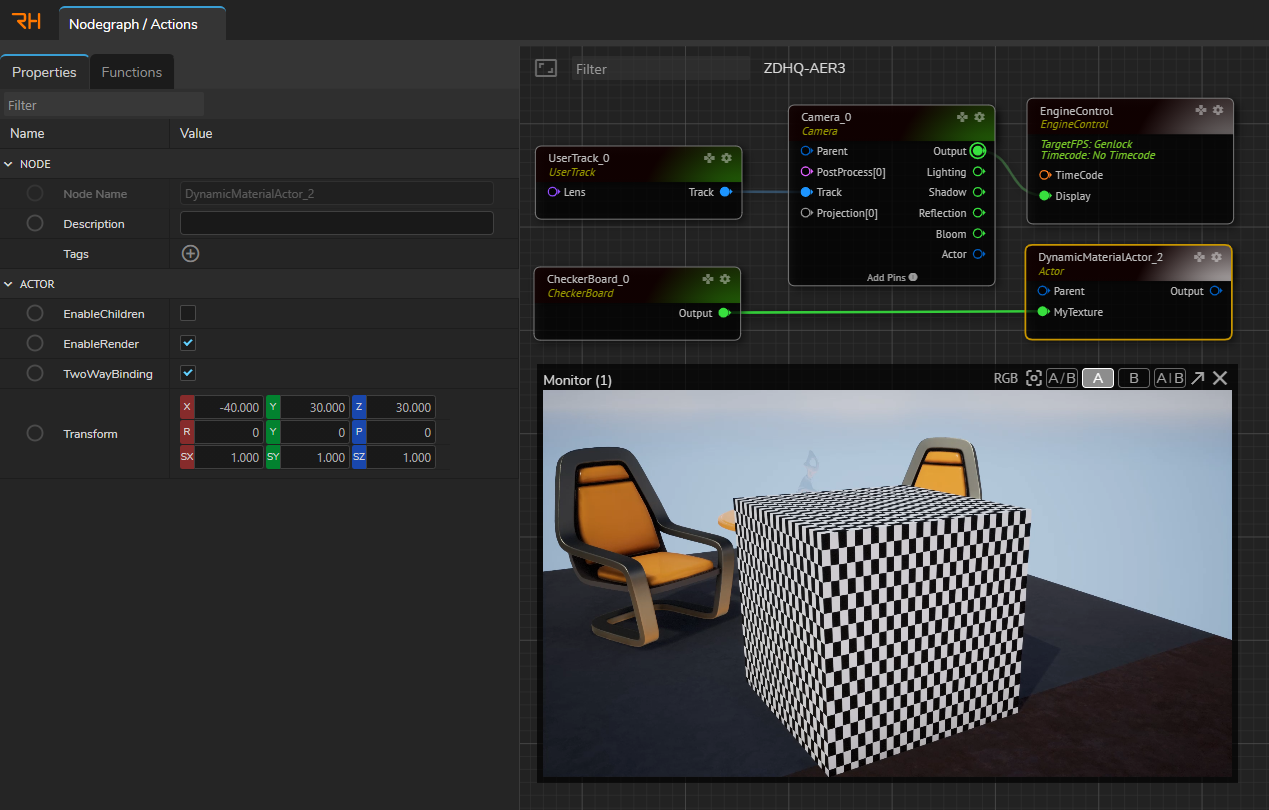1269x810 pixels.
Task: Collapse the ACTOR section
Action: (x=9, y=284)
